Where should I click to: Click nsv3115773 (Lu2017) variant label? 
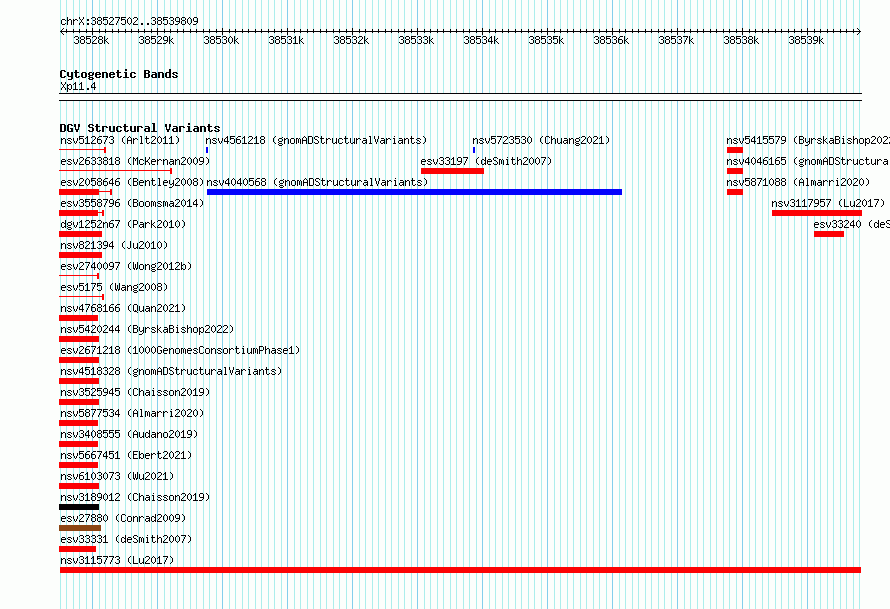coord(117,560)
